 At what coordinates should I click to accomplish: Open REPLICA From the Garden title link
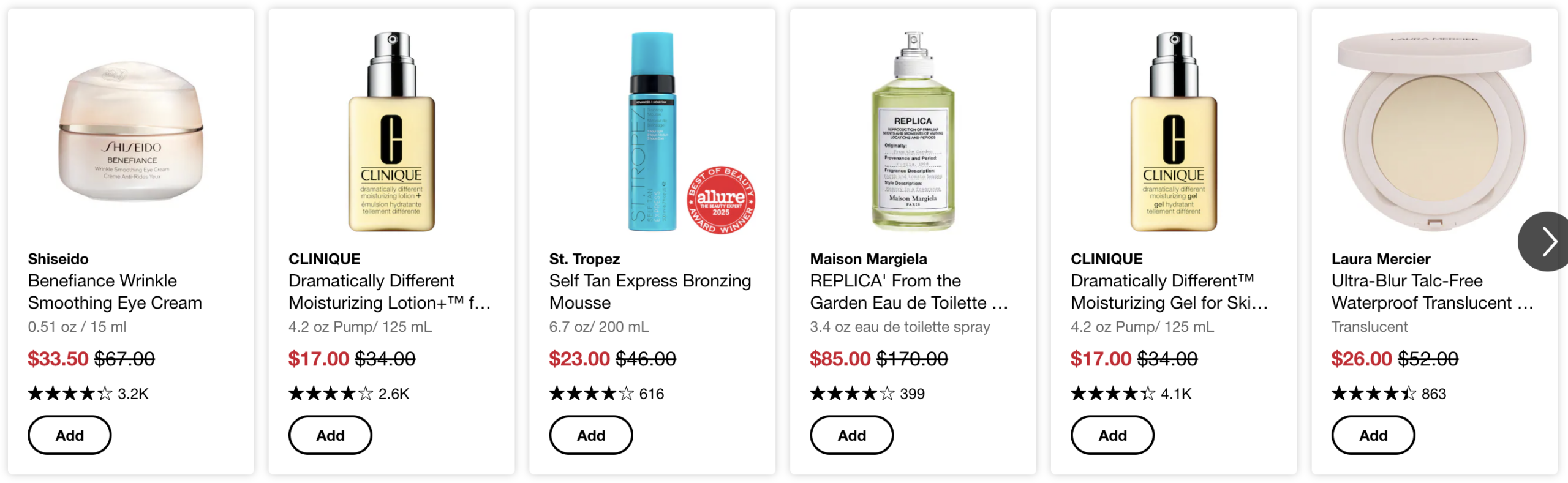(x=909, y=291)
